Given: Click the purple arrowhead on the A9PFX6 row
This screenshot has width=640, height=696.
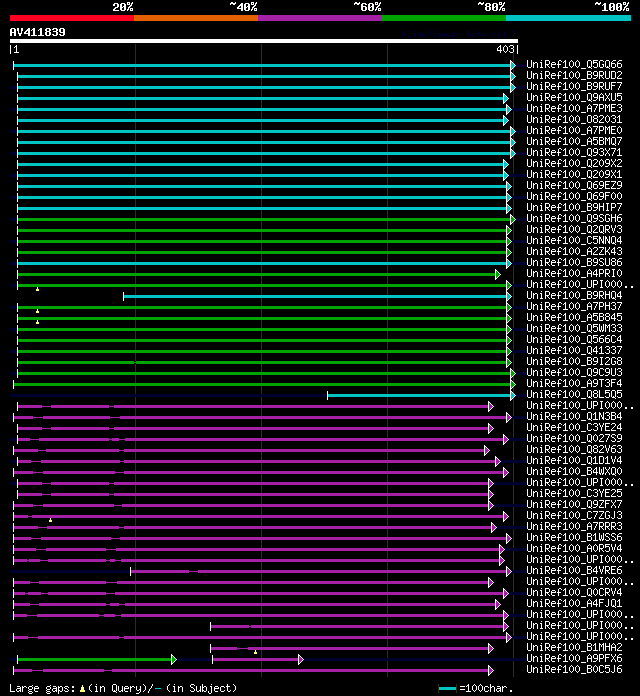Looking at the screenshot, I should tap(300, 660).
